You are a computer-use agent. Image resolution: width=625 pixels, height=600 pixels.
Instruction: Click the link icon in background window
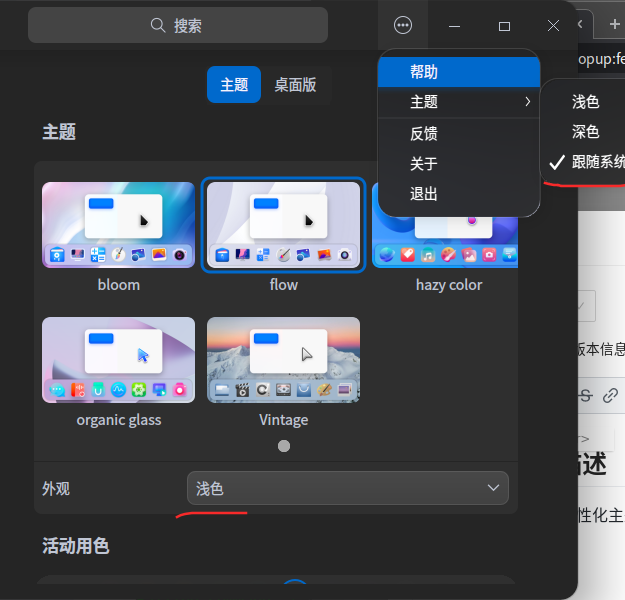[610, 395]
